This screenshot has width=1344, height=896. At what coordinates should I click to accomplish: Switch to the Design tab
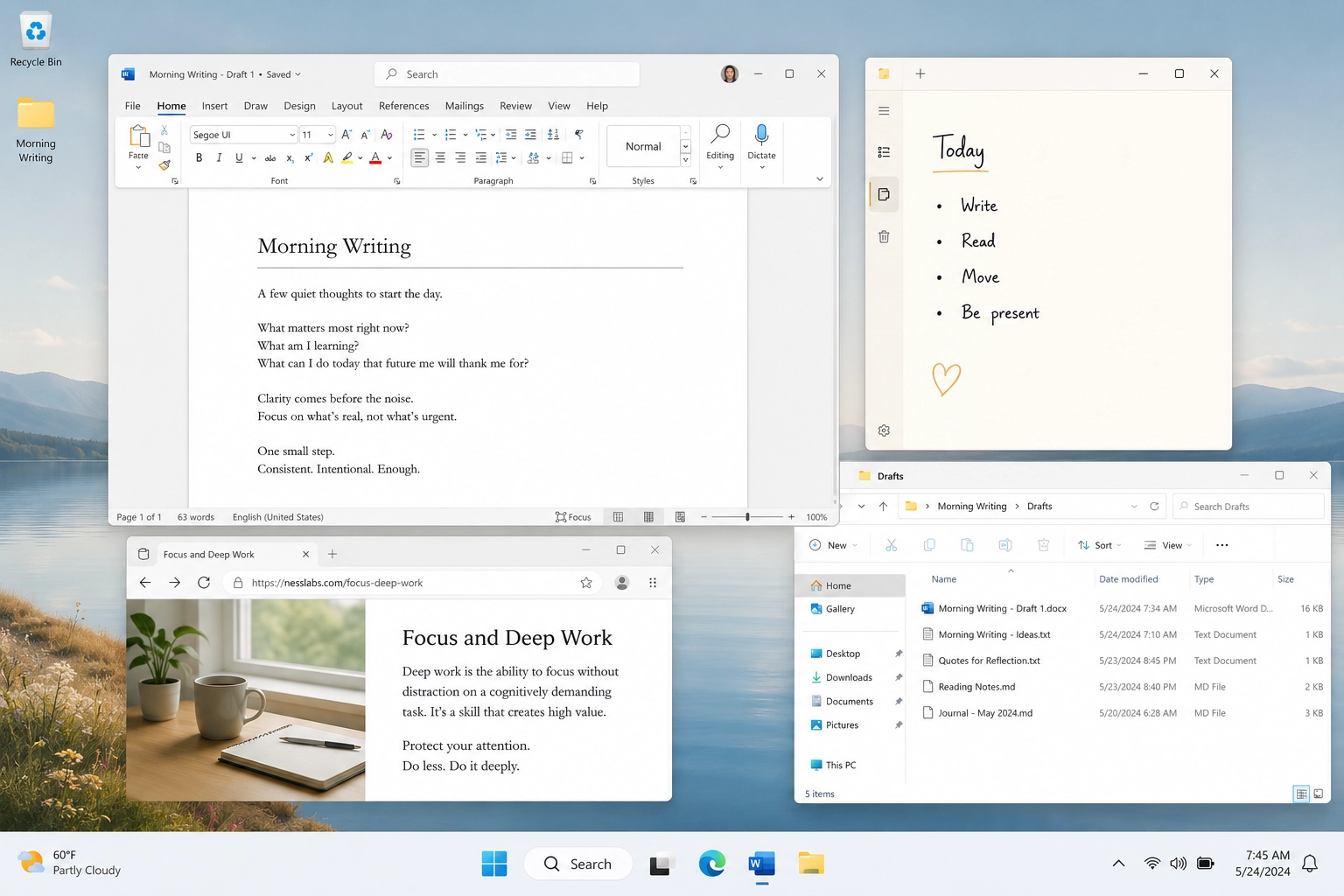click(299, 106)
